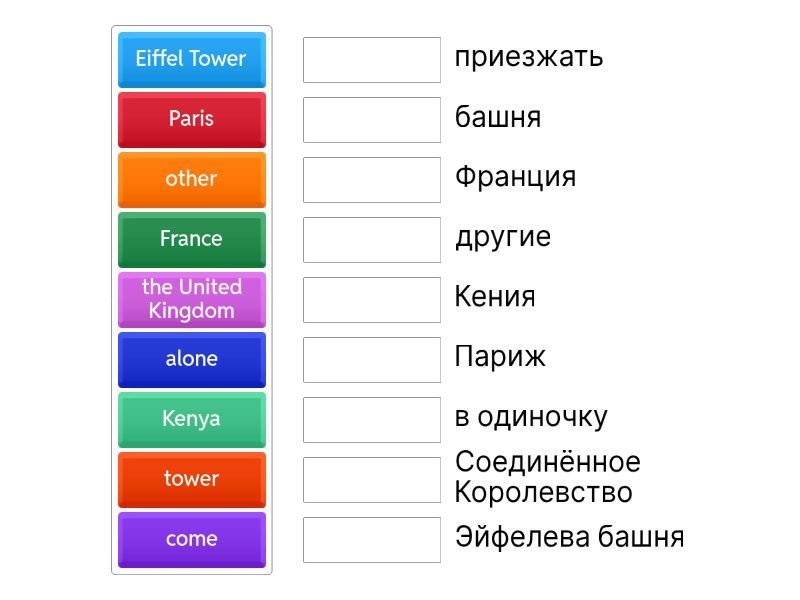Click the empty box beside приезжать

[372, 60]
